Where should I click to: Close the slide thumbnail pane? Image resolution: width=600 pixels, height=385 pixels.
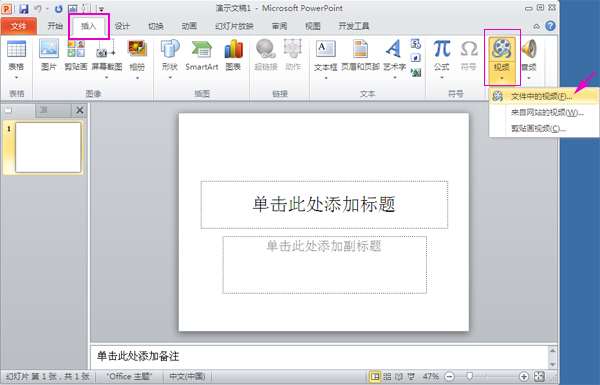point(80,110)
